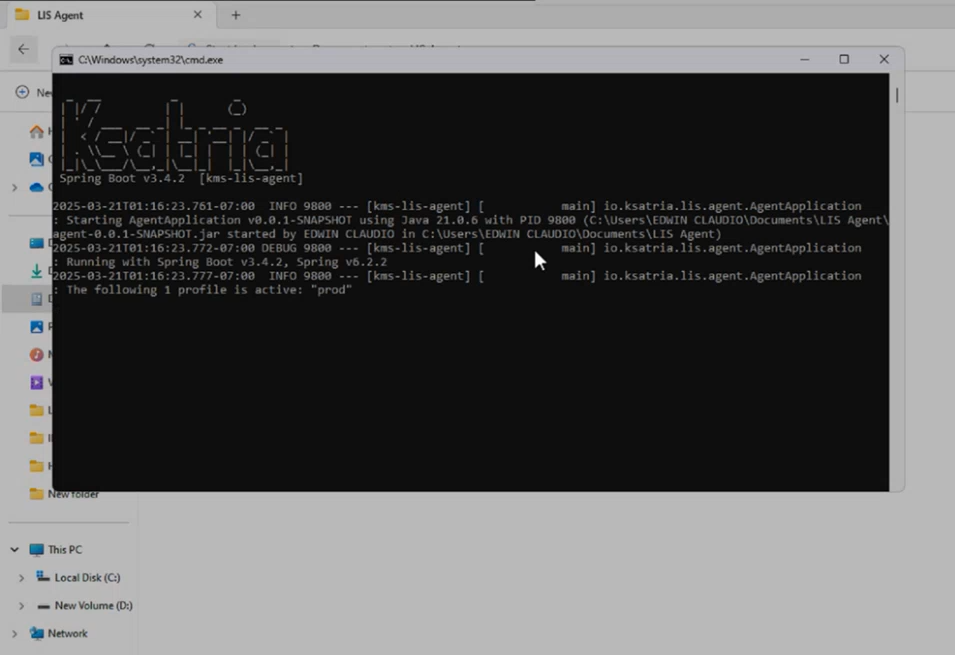Select the OneDrive cloud icon in sidebar

point(37,187)
